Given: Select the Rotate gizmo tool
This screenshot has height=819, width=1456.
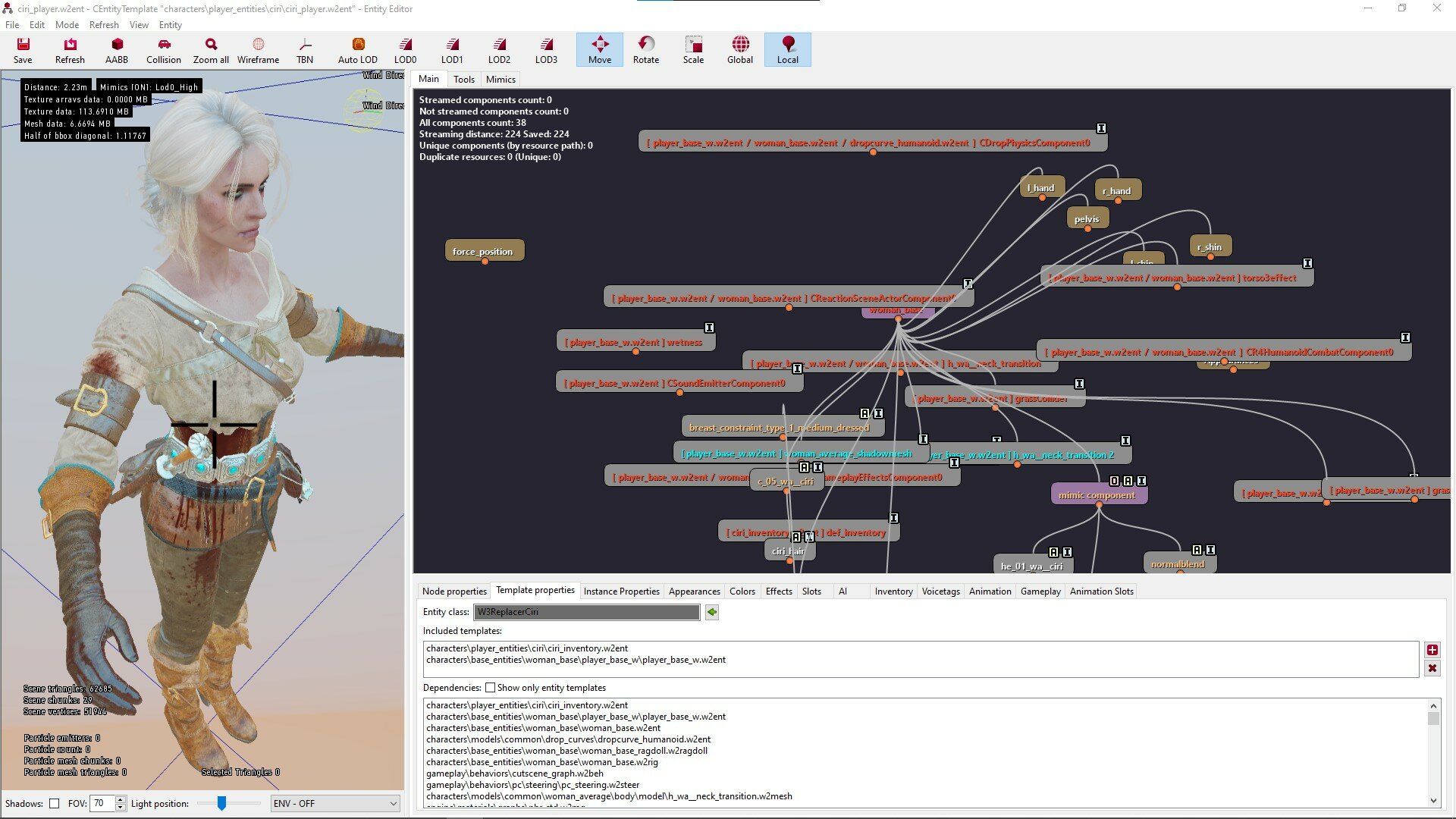Looking at the screenshot, I should [646, 50].
